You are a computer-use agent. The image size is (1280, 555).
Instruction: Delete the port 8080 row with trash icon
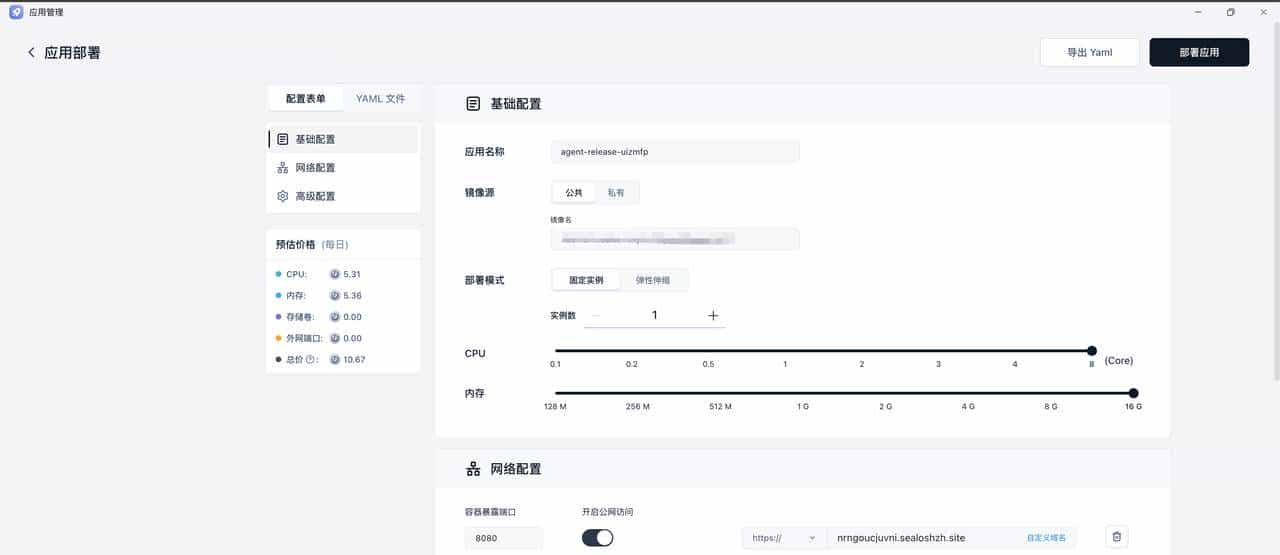click(1117, 537)
